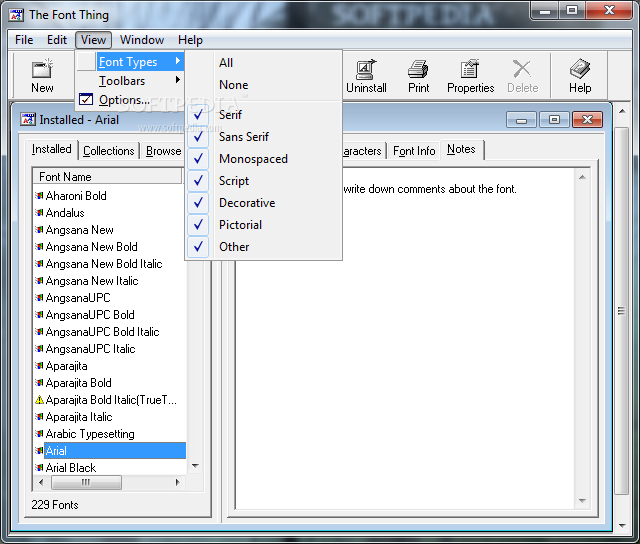This screenshot has height=544, width=640.
Task: Open the Edit menu
Action: tap(57, 40)
